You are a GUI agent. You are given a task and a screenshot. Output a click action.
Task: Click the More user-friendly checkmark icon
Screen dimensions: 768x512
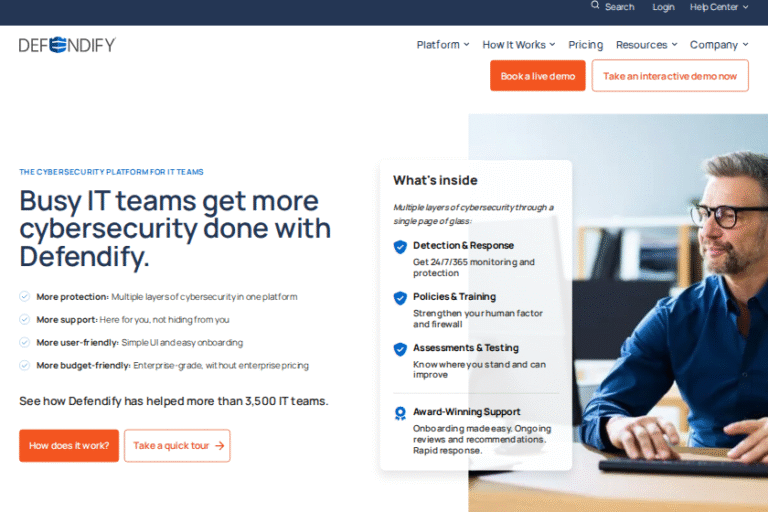pyautogui.click(x=24, y=342)
